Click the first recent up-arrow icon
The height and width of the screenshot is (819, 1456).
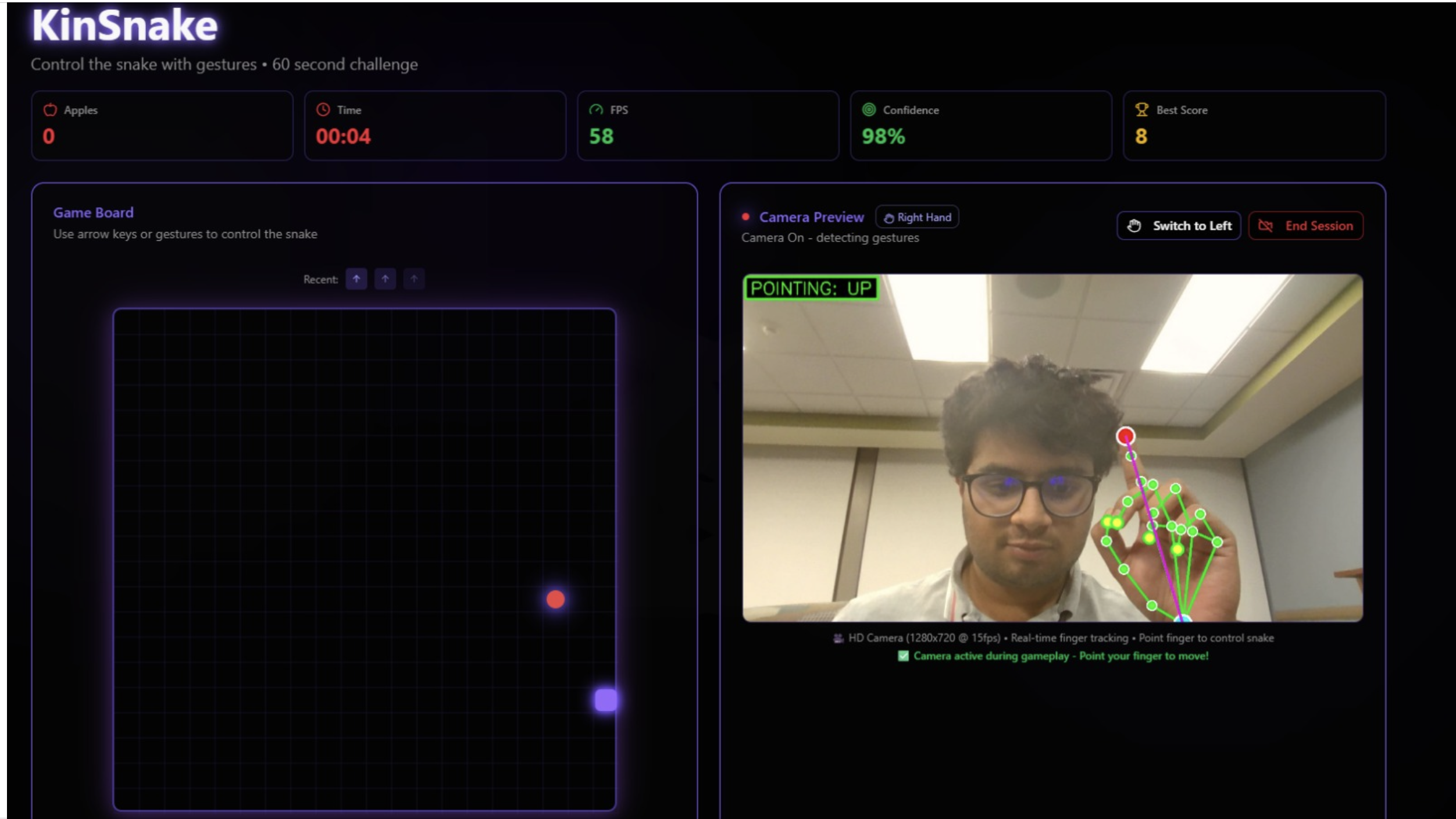point(356,279)
